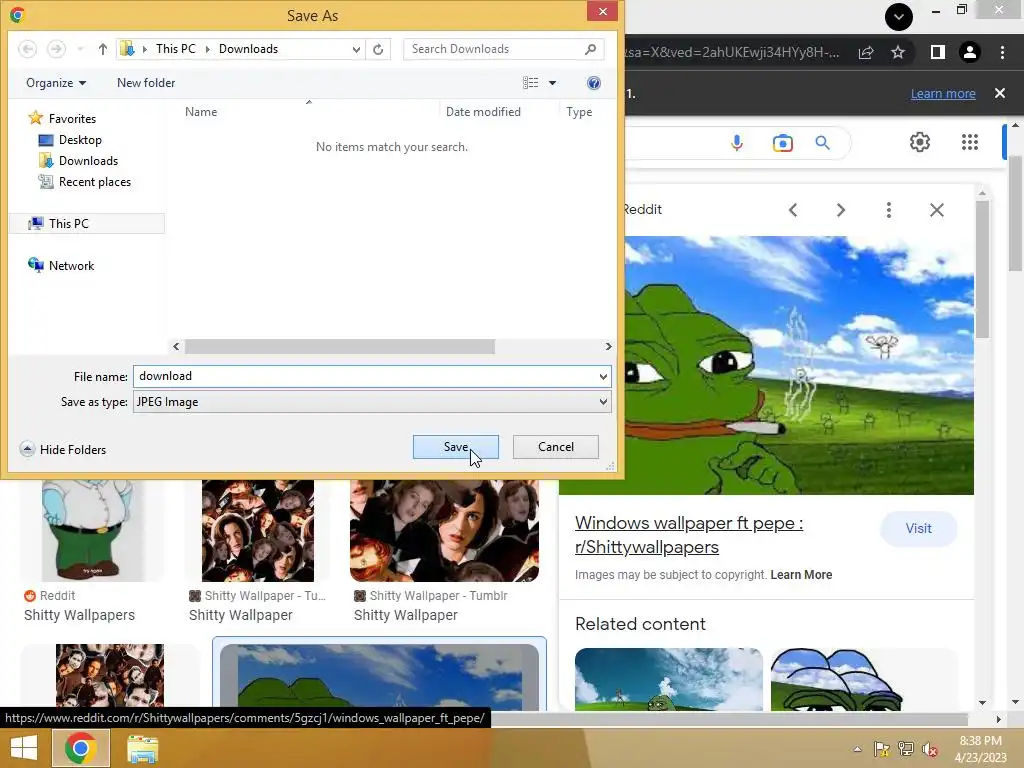
Task: Click the Visit button
Action: [918, 528]
